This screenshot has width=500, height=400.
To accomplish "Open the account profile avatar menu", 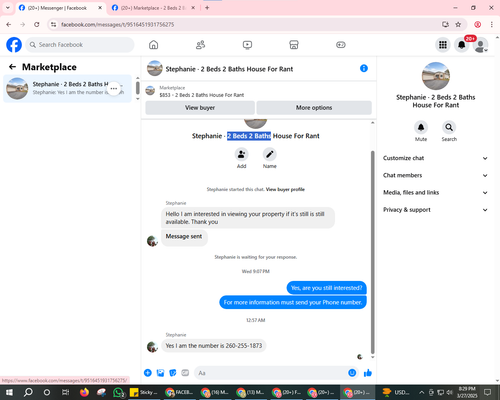I will tap(480, 45).
